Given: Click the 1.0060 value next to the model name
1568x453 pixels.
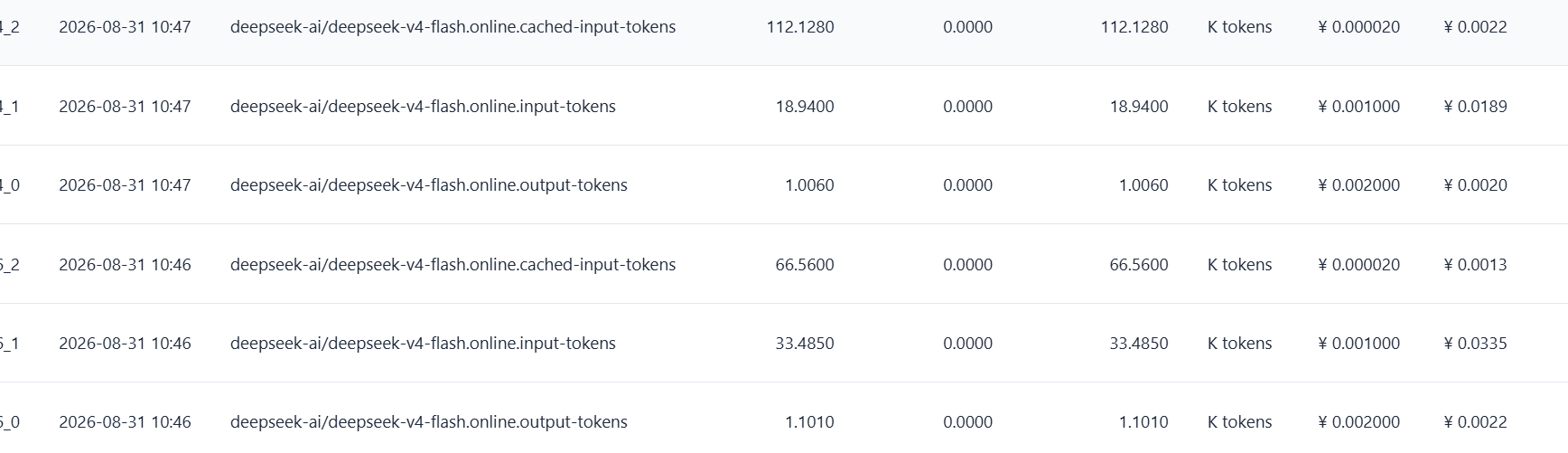Looking at the screenshot, I should [x=809, y=185].
